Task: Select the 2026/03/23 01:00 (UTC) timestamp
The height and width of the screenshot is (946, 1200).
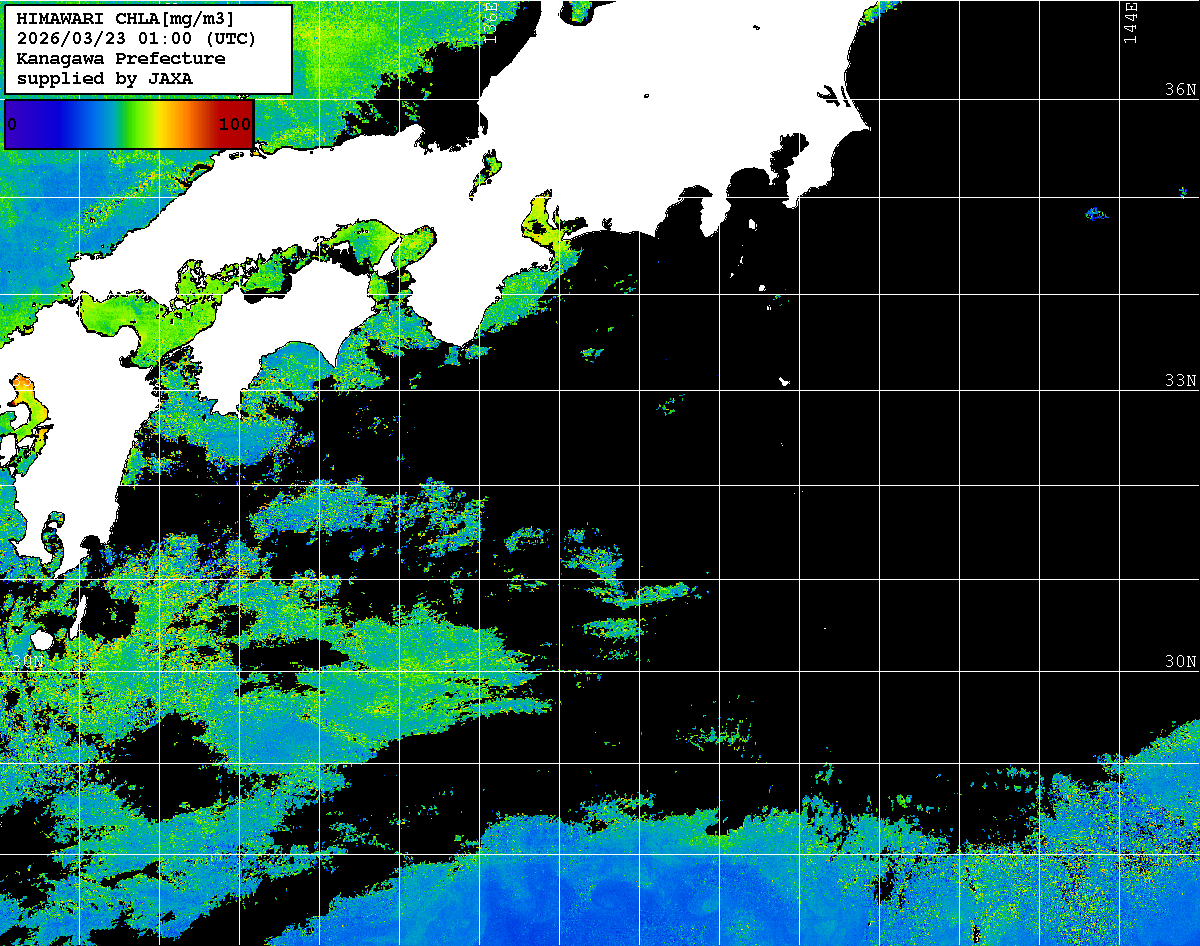Action: pyautogui.click(x=136, y=39)
